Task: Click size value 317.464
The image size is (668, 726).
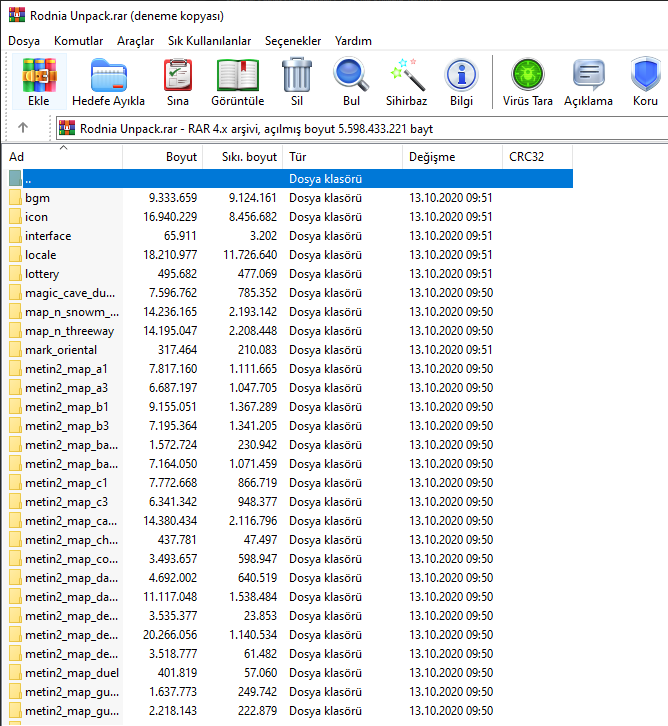Action: coord(177,350)
